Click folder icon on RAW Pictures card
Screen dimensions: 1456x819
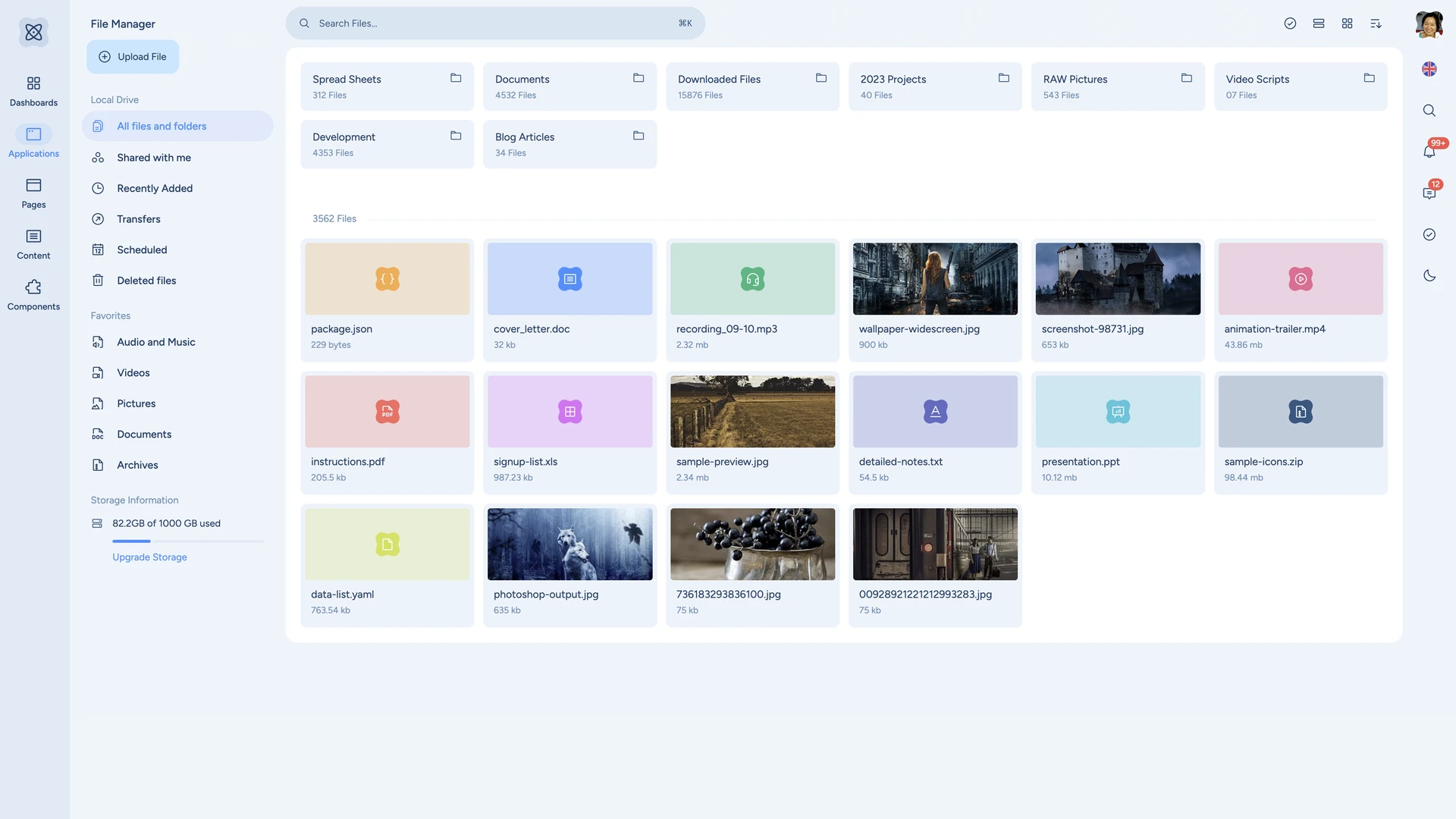pos(1187,78)
